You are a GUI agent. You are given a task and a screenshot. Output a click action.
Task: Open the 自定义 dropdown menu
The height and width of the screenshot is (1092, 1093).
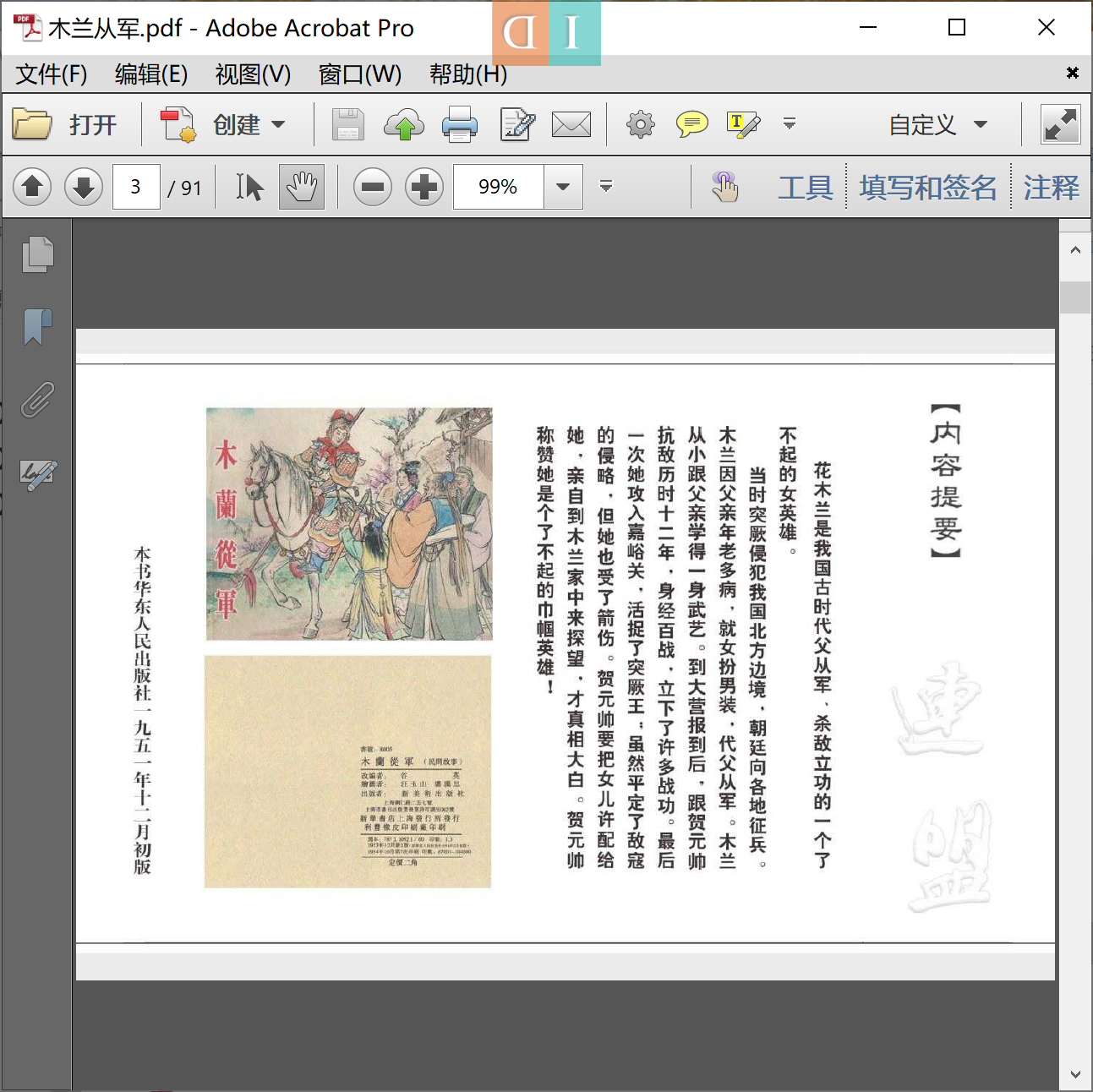[x=937, y=125]
